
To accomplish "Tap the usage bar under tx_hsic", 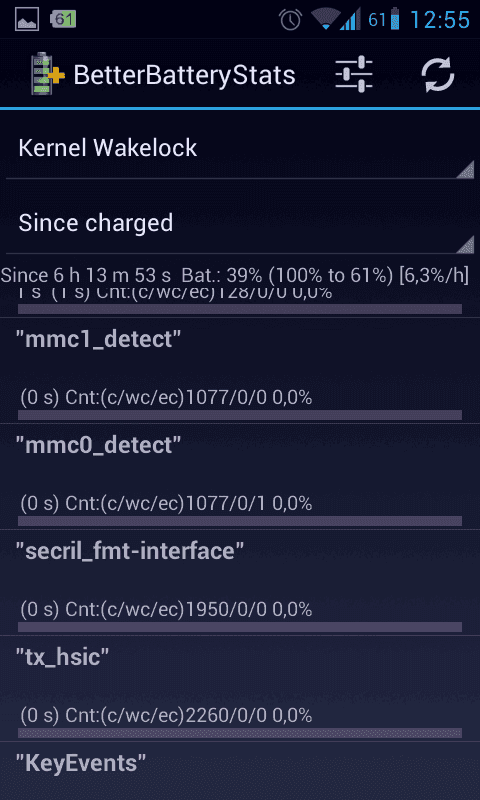I will [240, 733].
